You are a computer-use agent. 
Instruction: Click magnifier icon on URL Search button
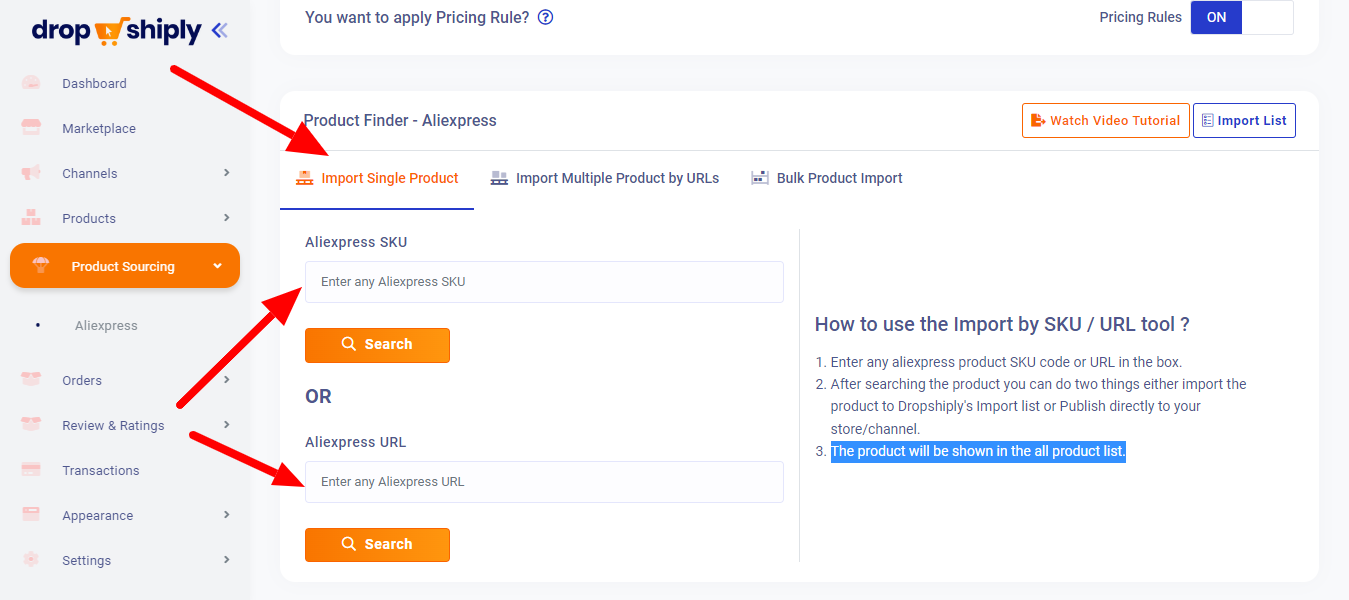point(349,544)
